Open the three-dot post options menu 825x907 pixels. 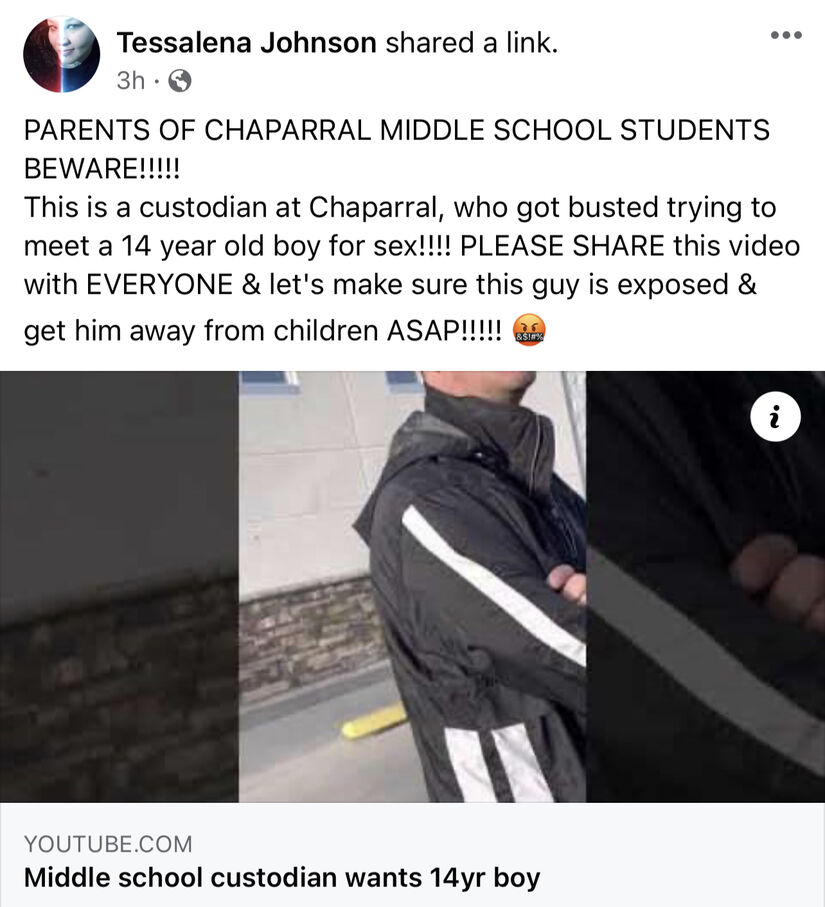(786, 35)
